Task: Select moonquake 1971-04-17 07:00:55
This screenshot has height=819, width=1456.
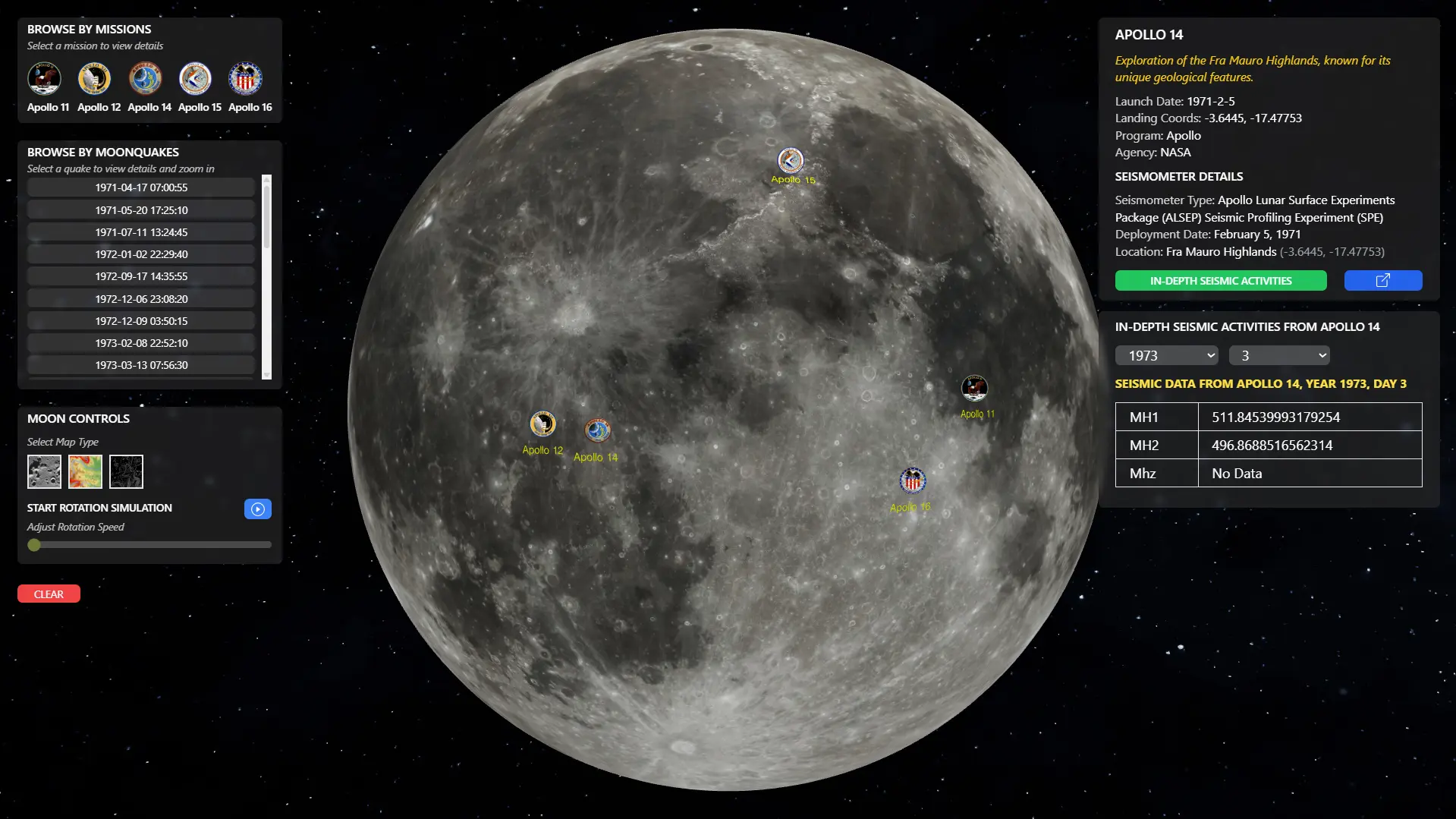Action: (141, 187)
